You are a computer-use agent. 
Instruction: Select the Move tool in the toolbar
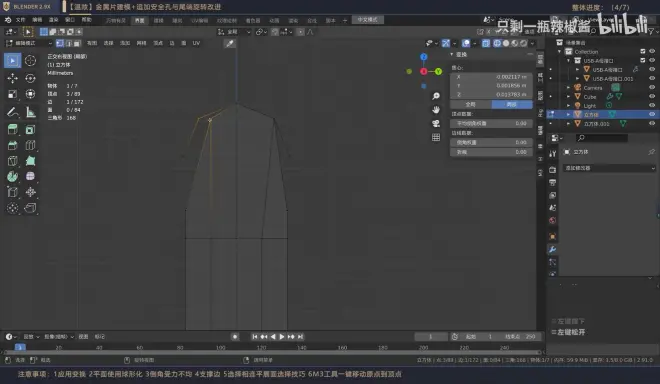coord(12,78)
